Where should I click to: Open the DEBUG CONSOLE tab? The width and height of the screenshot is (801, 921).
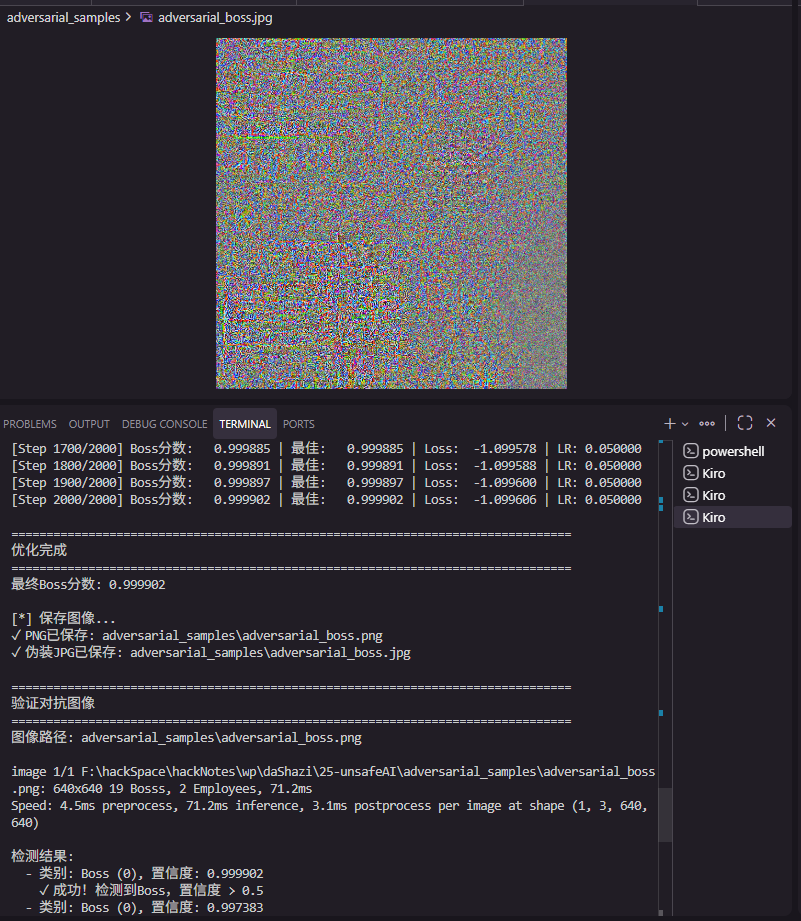(164, 423)
